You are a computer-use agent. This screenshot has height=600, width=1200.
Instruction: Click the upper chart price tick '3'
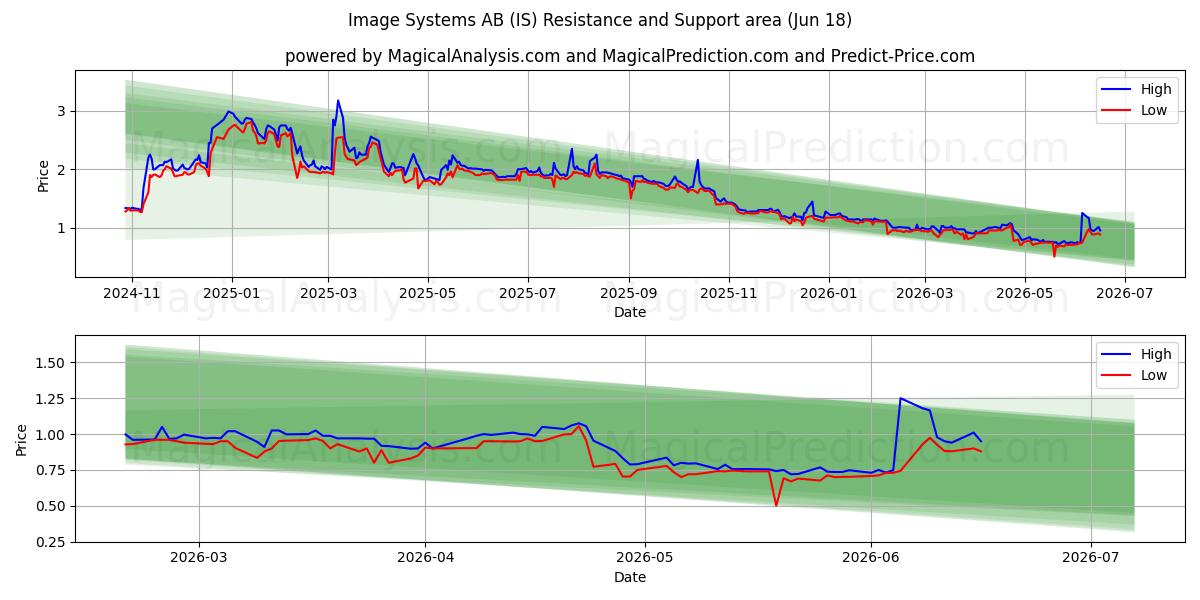61,111
